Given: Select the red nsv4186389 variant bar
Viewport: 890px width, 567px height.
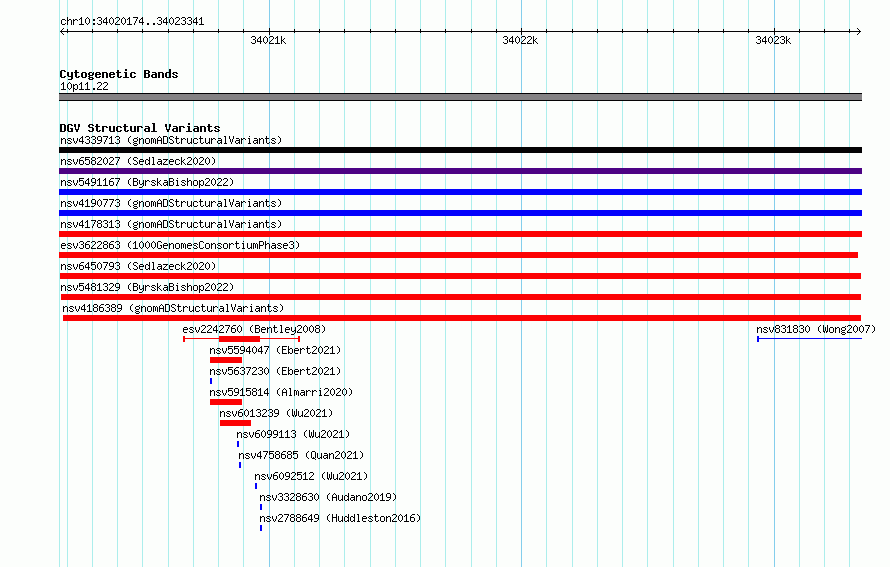Looking at the screenshot, I should pyautogui.click(x=462, y=318).
